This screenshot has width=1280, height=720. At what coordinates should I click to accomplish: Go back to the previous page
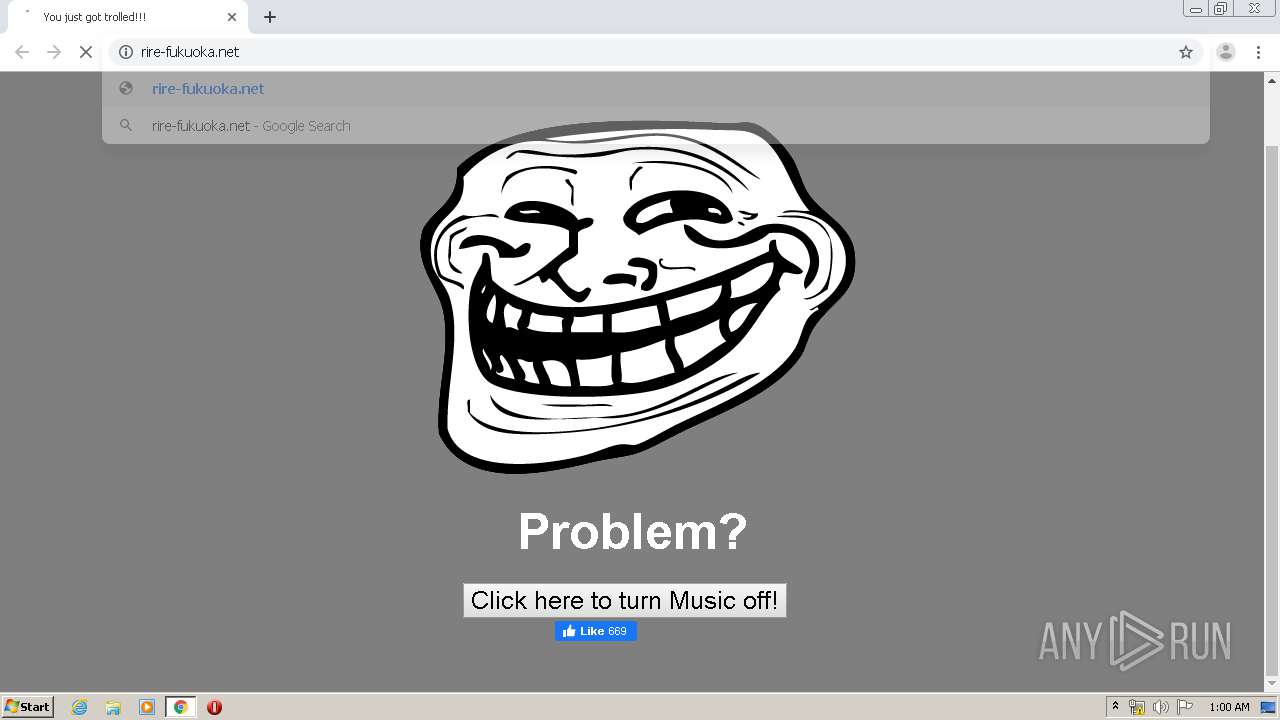pos(22,52)
